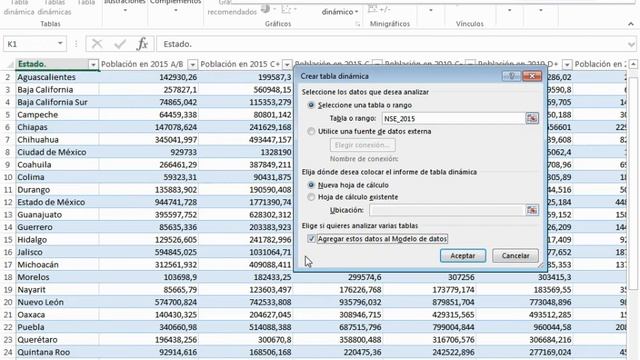Click Gráficos recomendados in ribbon
Screen dimensions: 640x360
(232, 8)
